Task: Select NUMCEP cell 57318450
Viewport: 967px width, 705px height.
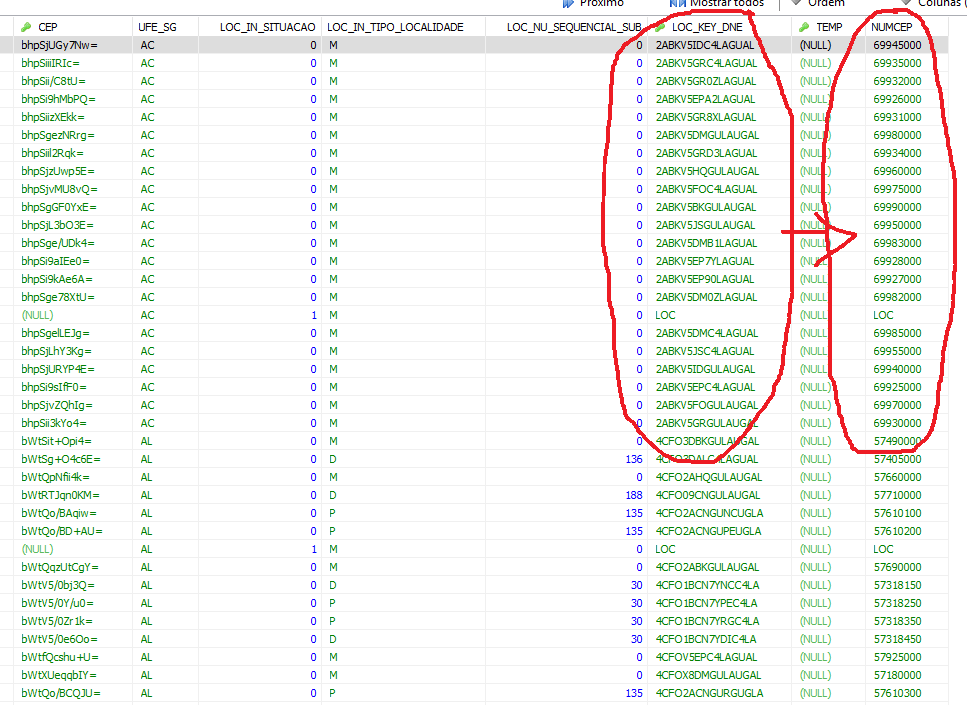Action: click(897, 639)
